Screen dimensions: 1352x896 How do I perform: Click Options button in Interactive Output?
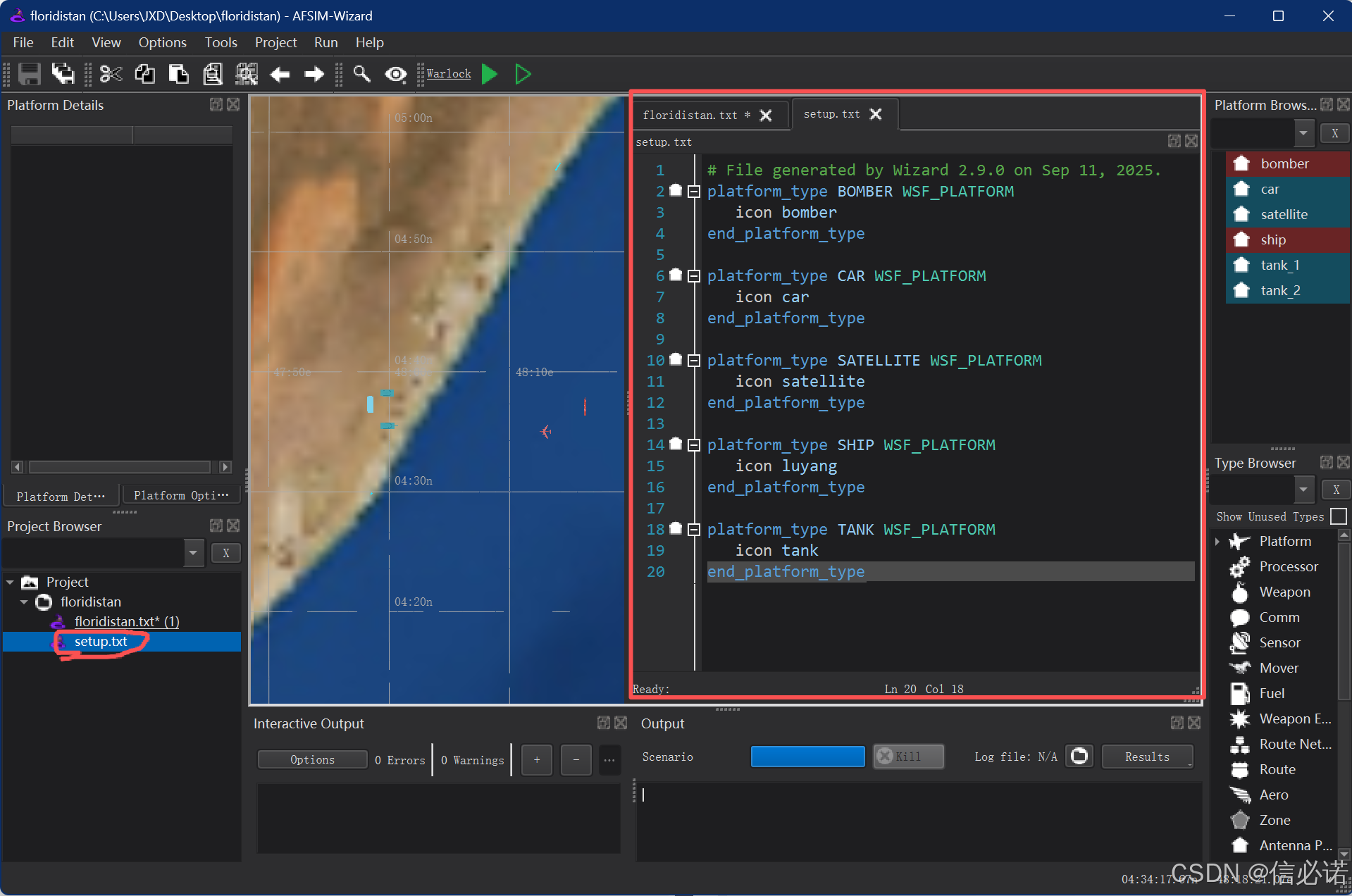(312, 759)
